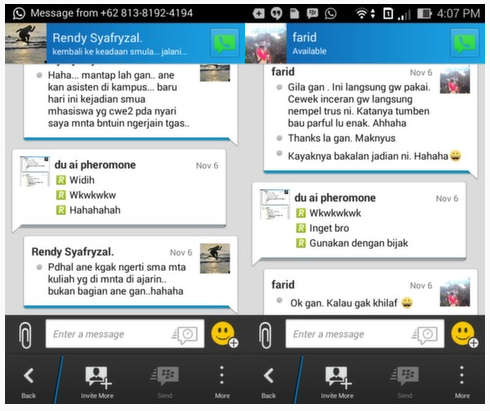Tap the call button beside farid
The width and height of the screenshot is (490, 411).
[465, 43]
